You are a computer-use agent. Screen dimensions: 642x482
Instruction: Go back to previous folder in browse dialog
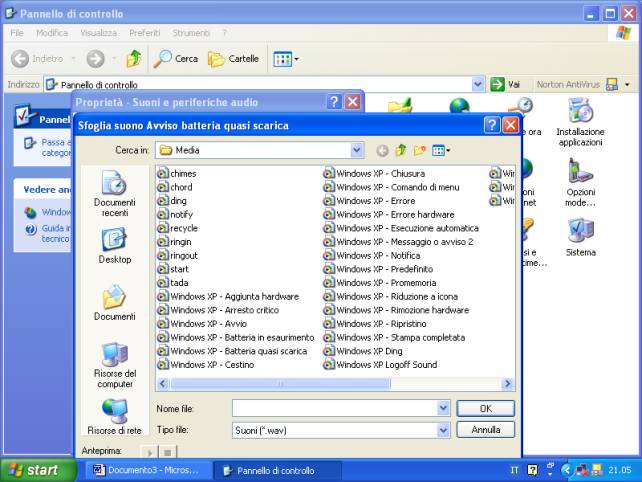click(x=382, y=151)
